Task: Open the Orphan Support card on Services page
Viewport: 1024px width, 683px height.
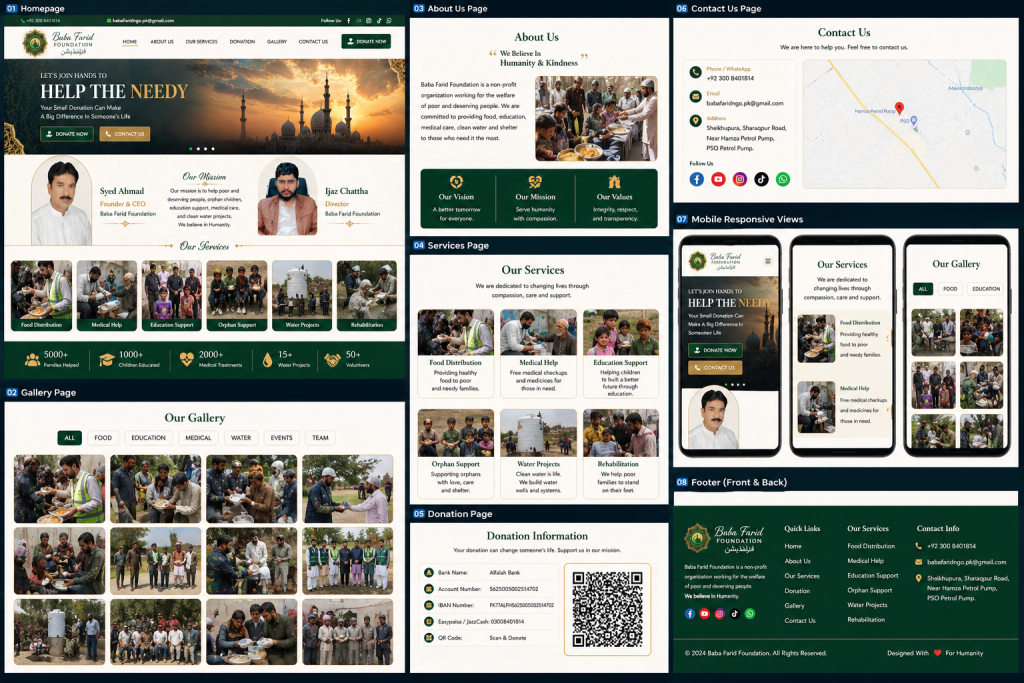Action: (455, 445)
